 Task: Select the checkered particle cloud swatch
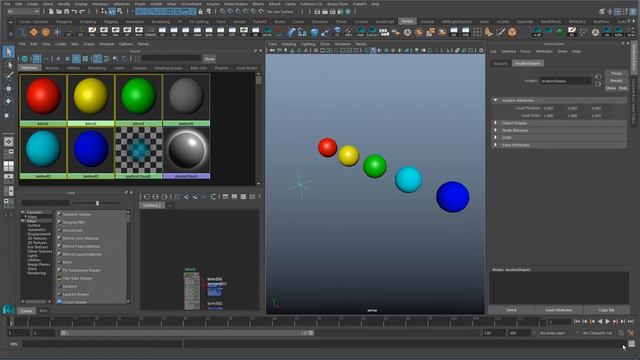138,153
